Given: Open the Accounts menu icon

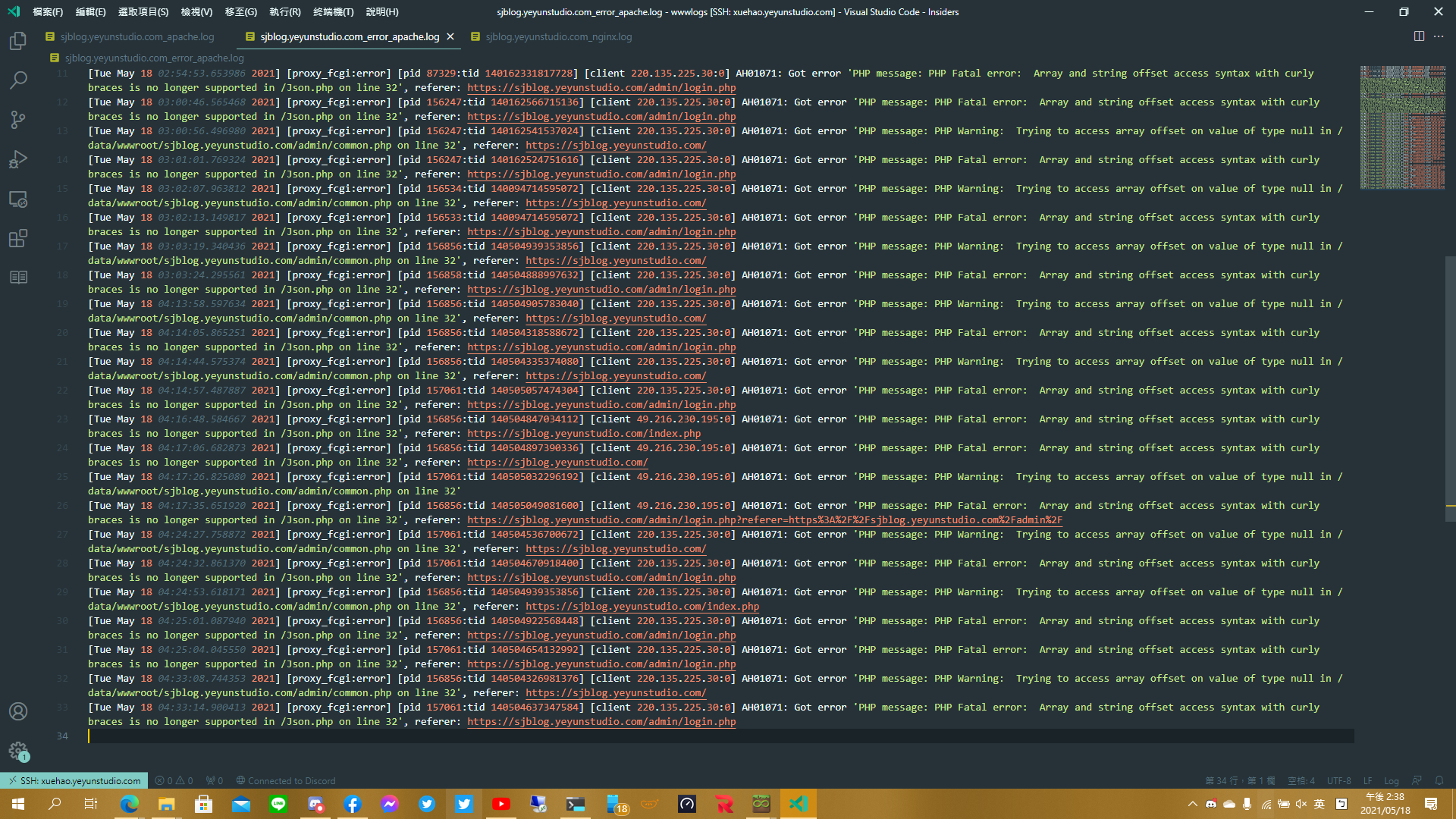Looking at the screenshot, I should [18, 711].
